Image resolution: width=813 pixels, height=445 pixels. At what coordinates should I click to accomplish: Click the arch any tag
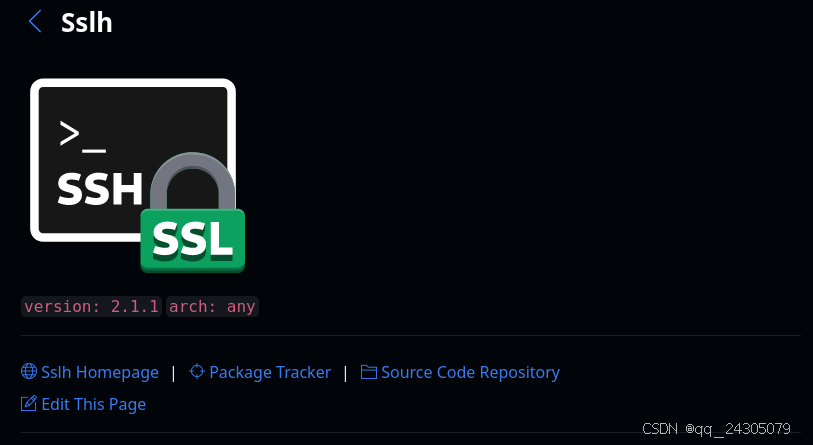pyautogui.click(x=212, y=307)
